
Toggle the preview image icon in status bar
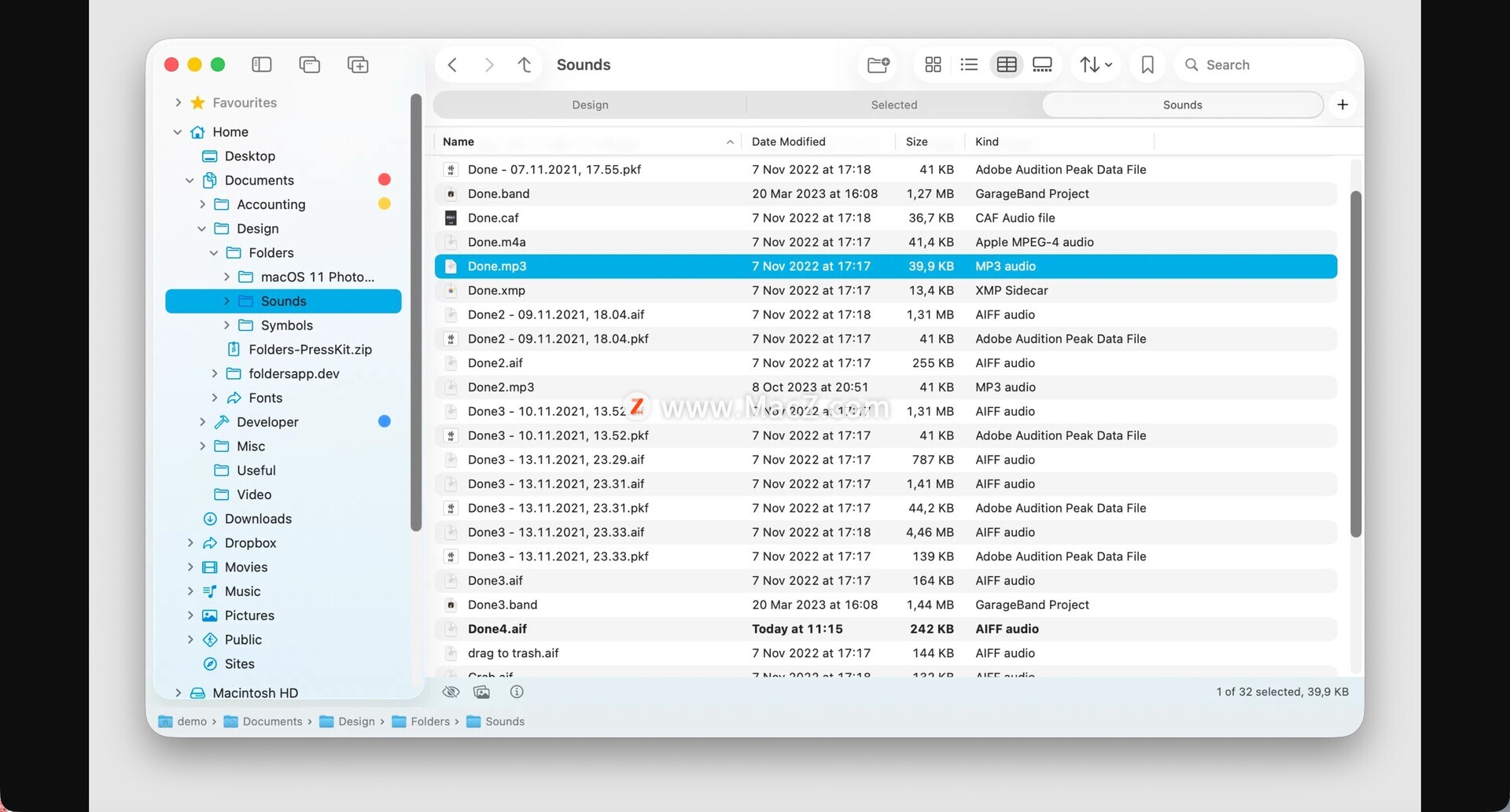click(482, 692)
